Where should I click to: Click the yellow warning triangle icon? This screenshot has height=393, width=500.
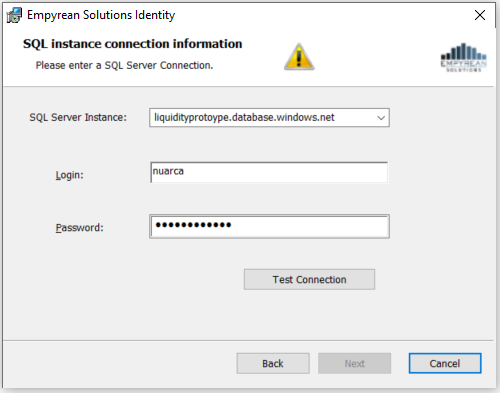[299, 57]
